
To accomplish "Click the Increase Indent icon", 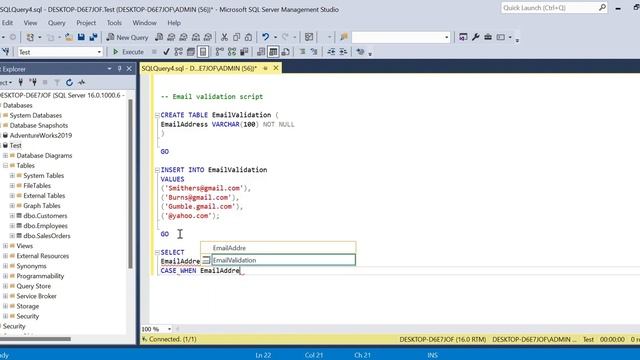I will coord(343,52).
